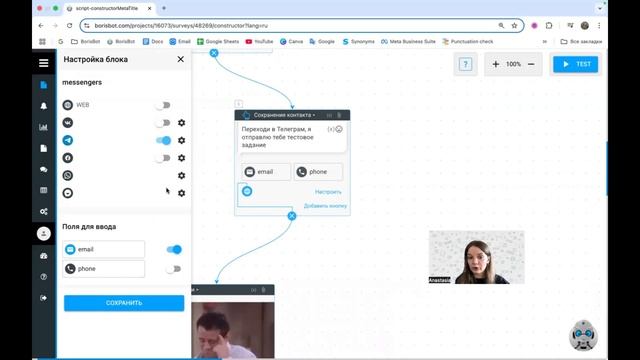Insert a variable {x} in block message
Viewport: 640px width, 360px height.
(x=331, y=129)
